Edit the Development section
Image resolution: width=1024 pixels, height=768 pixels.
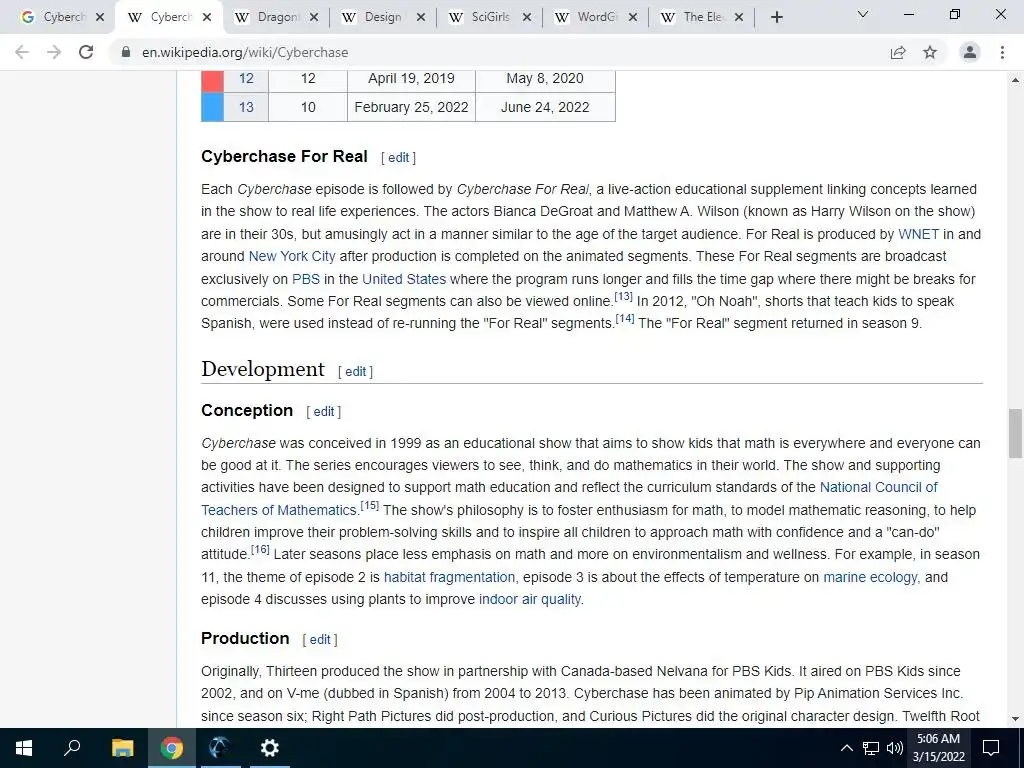[355, 372]
